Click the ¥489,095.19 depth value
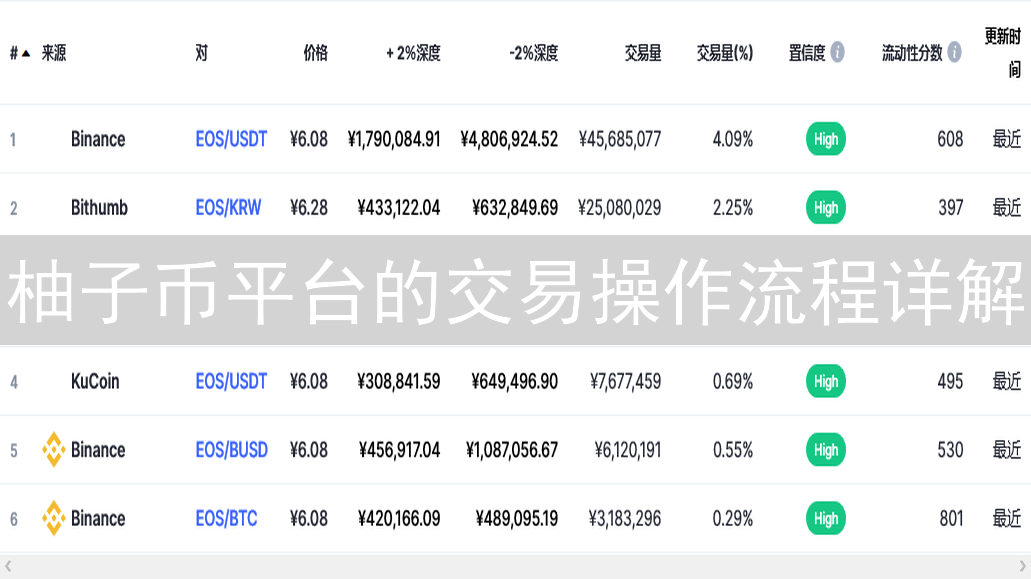The width and height of the screenshot is (1031, 579). (517, 519)
